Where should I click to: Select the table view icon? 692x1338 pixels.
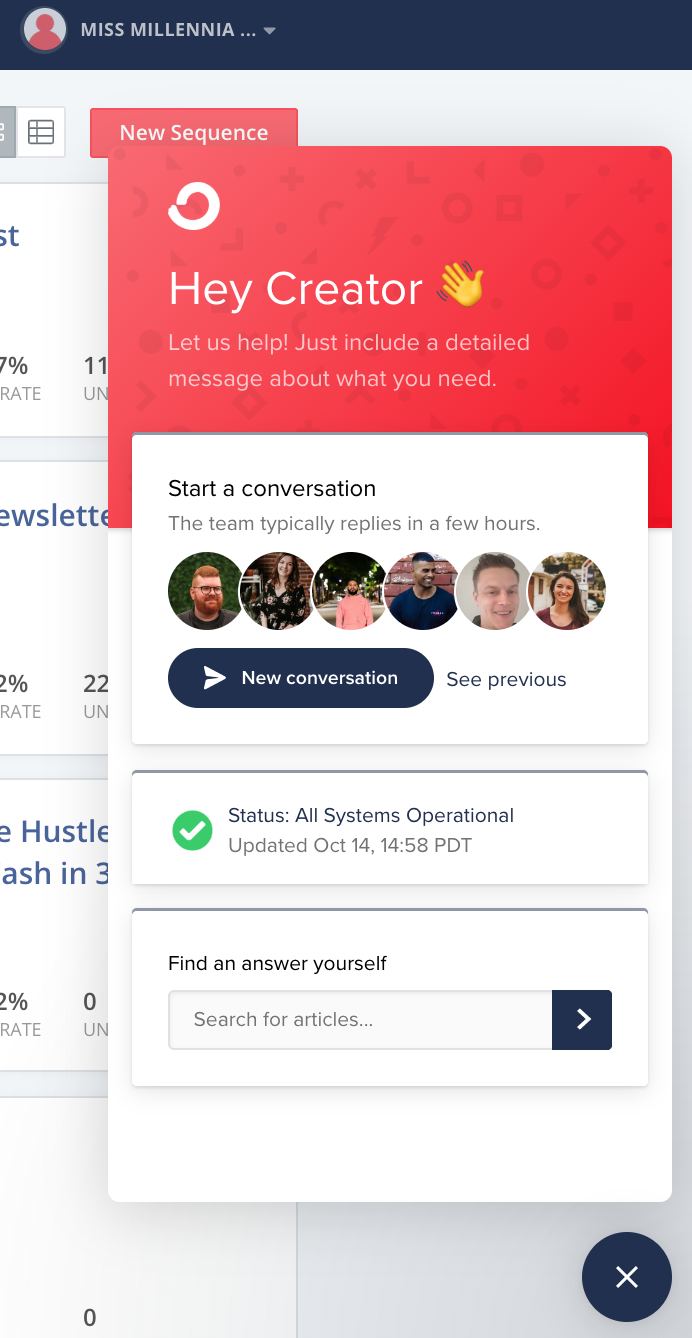tap(41, 131)
